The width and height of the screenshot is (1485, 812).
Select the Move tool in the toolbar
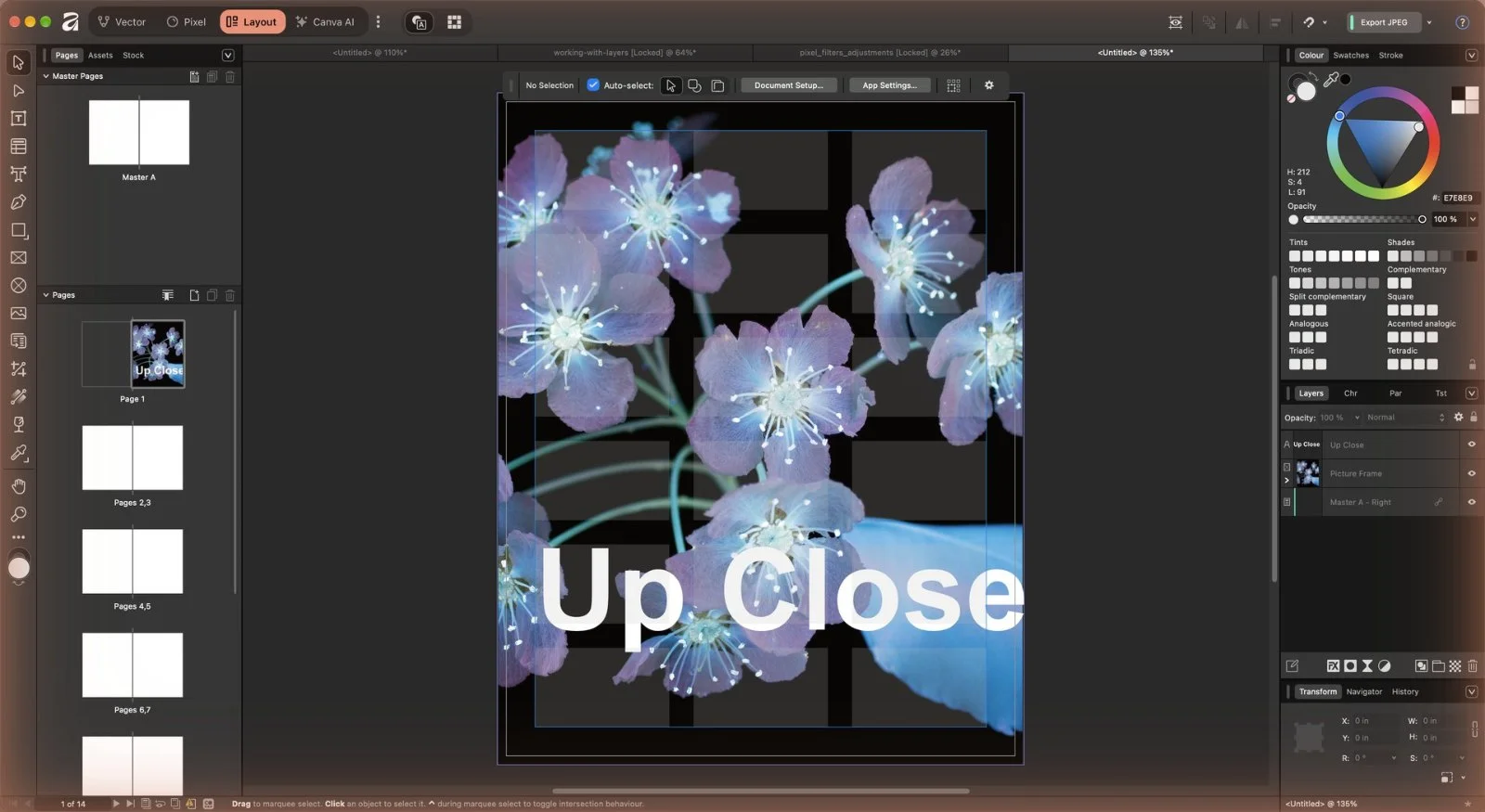click(18, 62)
